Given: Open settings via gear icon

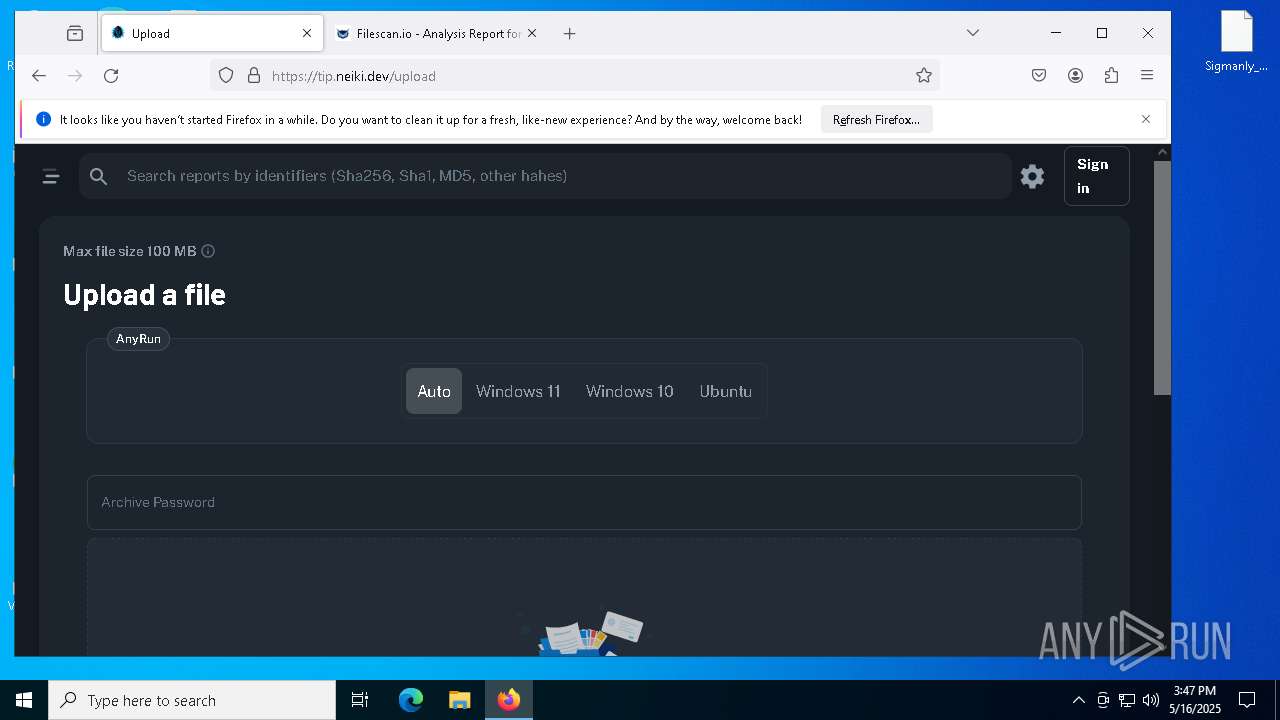Looking at the screenshot, I should pos(1032,177).
